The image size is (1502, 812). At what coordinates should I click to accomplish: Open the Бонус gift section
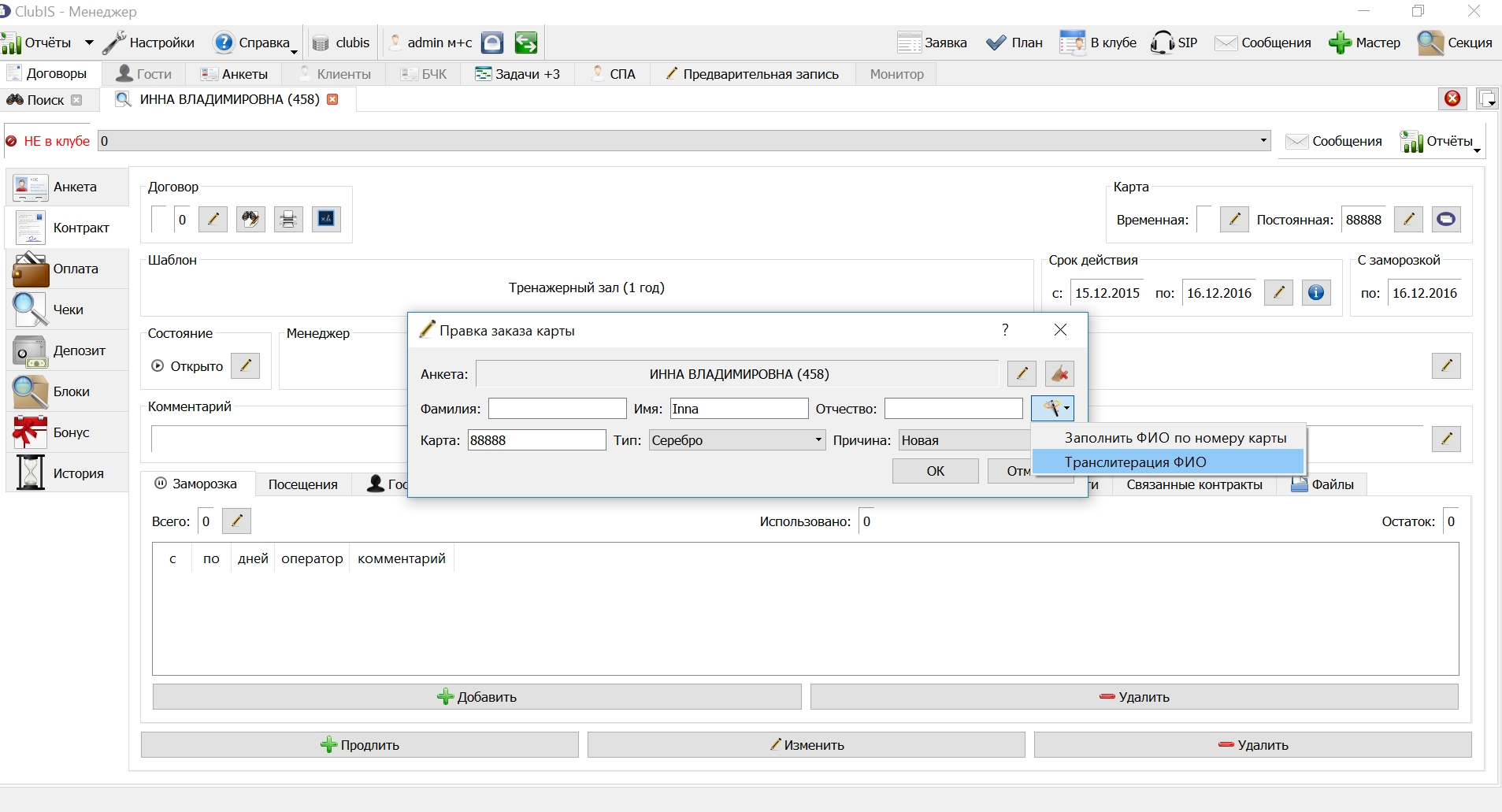pos(68,432)
